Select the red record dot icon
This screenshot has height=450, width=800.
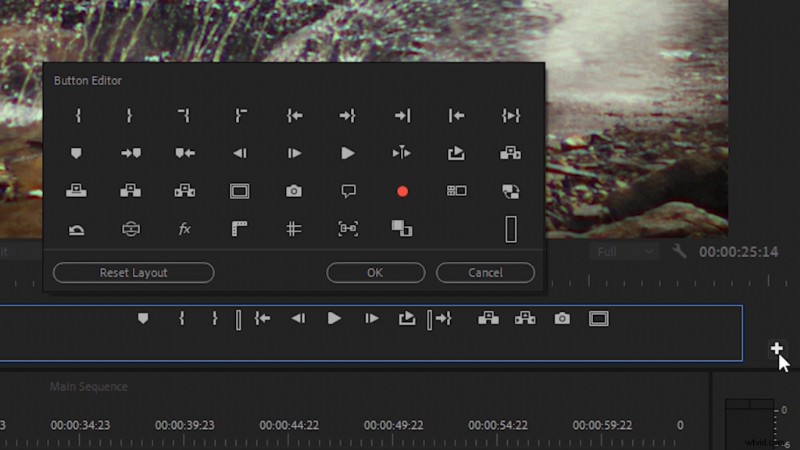click(403, 191)
